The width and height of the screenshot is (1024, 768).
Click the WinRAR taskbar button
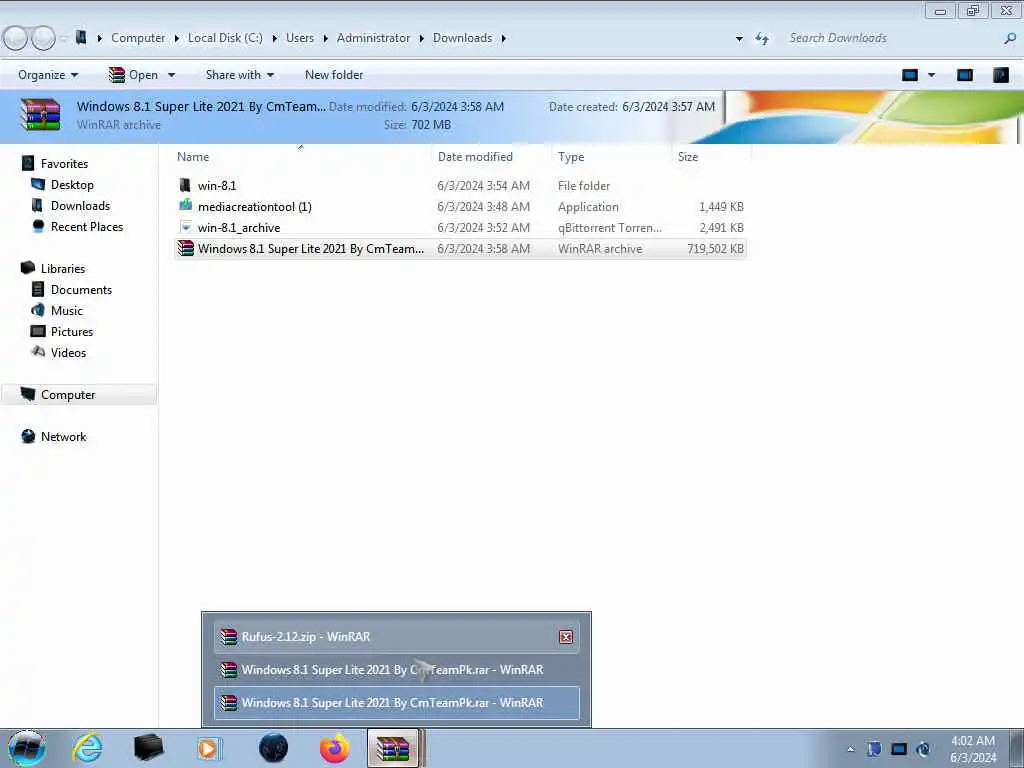pos(392,748)
